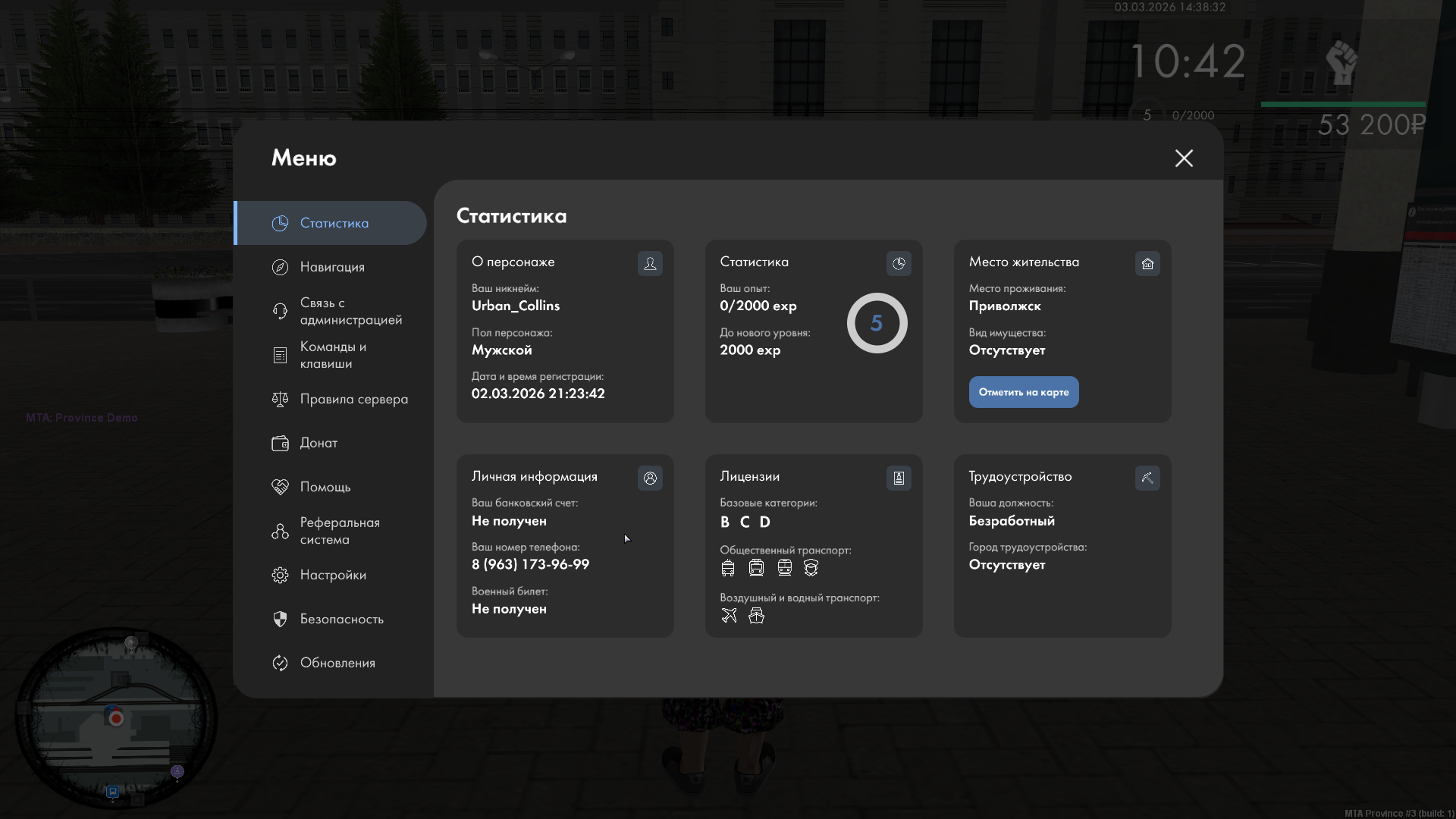This screenshot has width=1456, height=819.
Task: Click the circular minimap in the corner
Action: pyautogui.click(x=116, y=717)
